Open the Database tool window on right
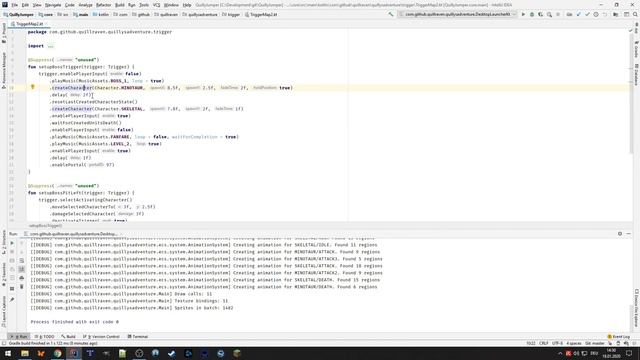 [x=636, y=75]
